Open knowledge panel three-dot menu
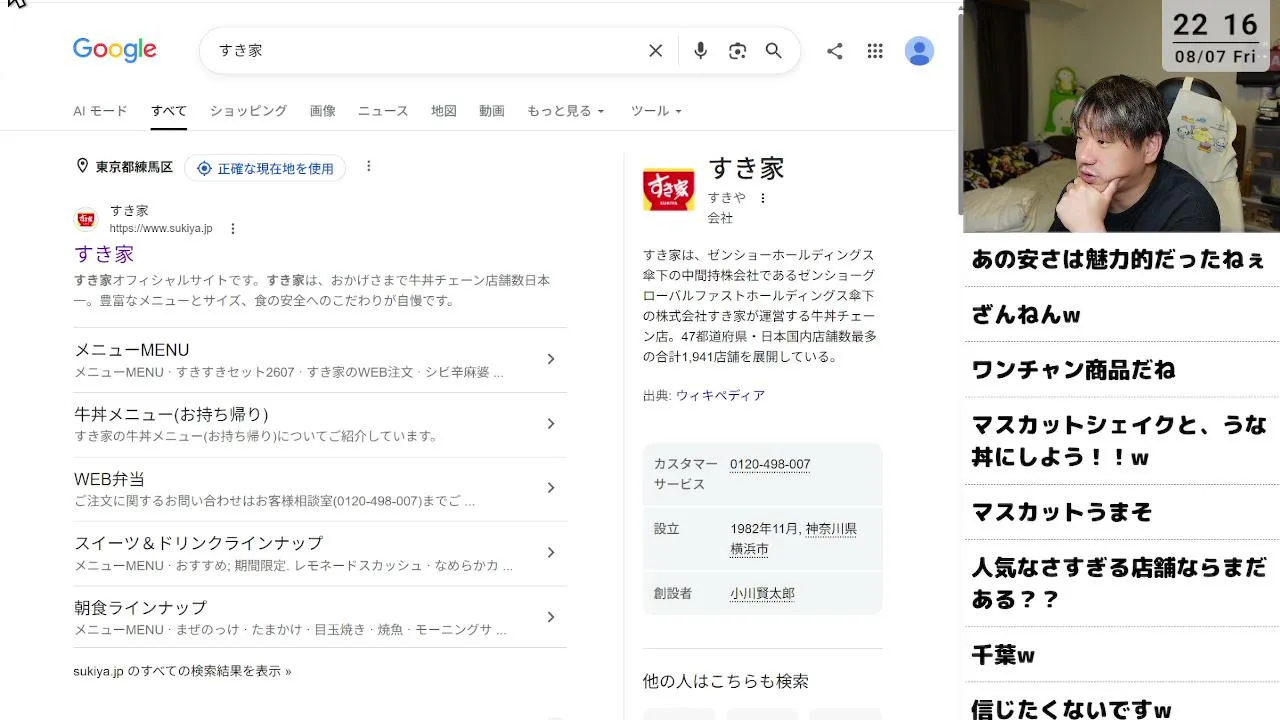This screenshot has height=720, width=1280. pos(763,198)
